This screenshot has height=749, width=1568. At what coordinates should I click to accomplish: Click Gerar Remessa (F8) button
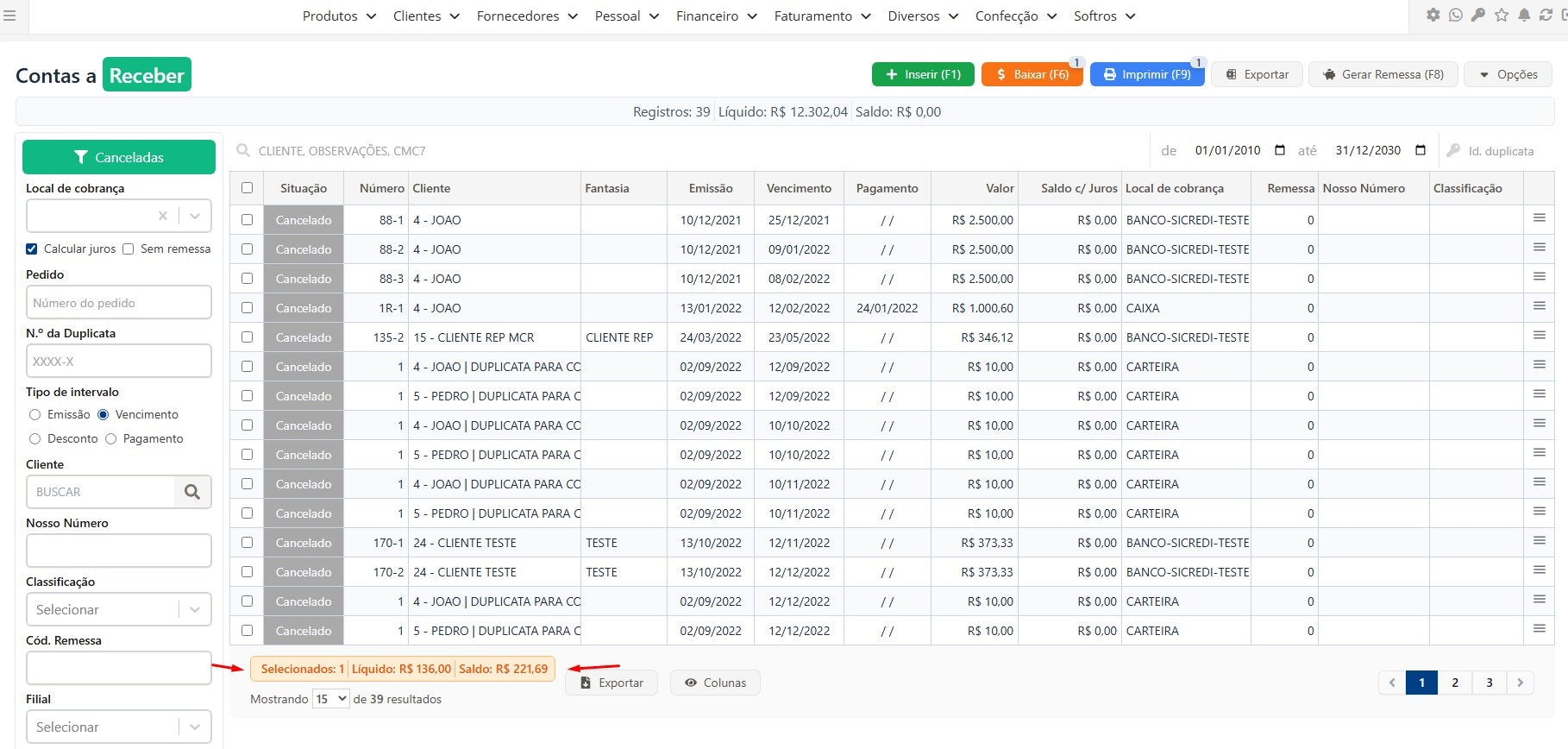click(1383, 74)
